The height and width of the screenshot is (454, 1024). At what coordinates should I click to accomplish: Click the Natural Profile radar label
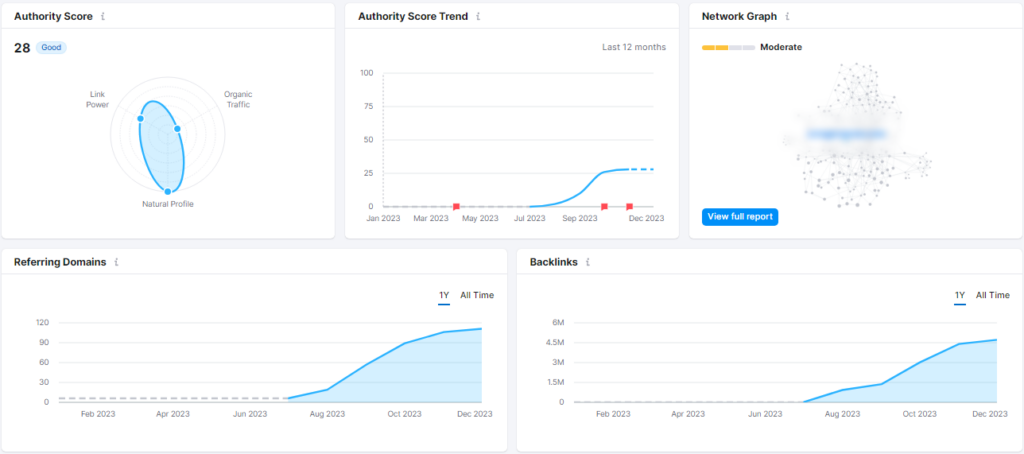[x=168, y=204]
